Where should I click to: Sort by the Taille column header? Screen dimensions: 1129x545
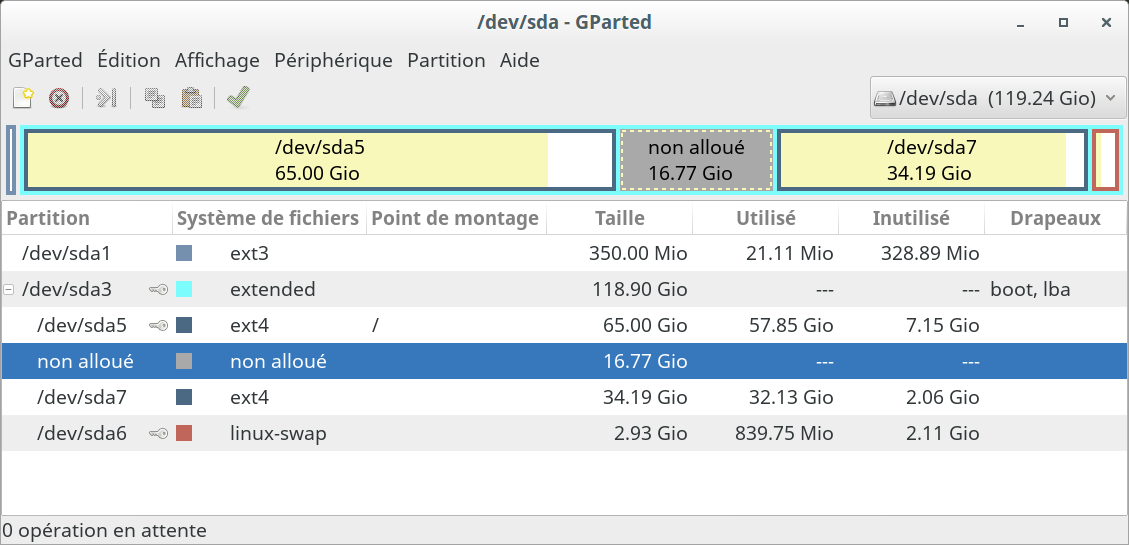pos(619,218)
